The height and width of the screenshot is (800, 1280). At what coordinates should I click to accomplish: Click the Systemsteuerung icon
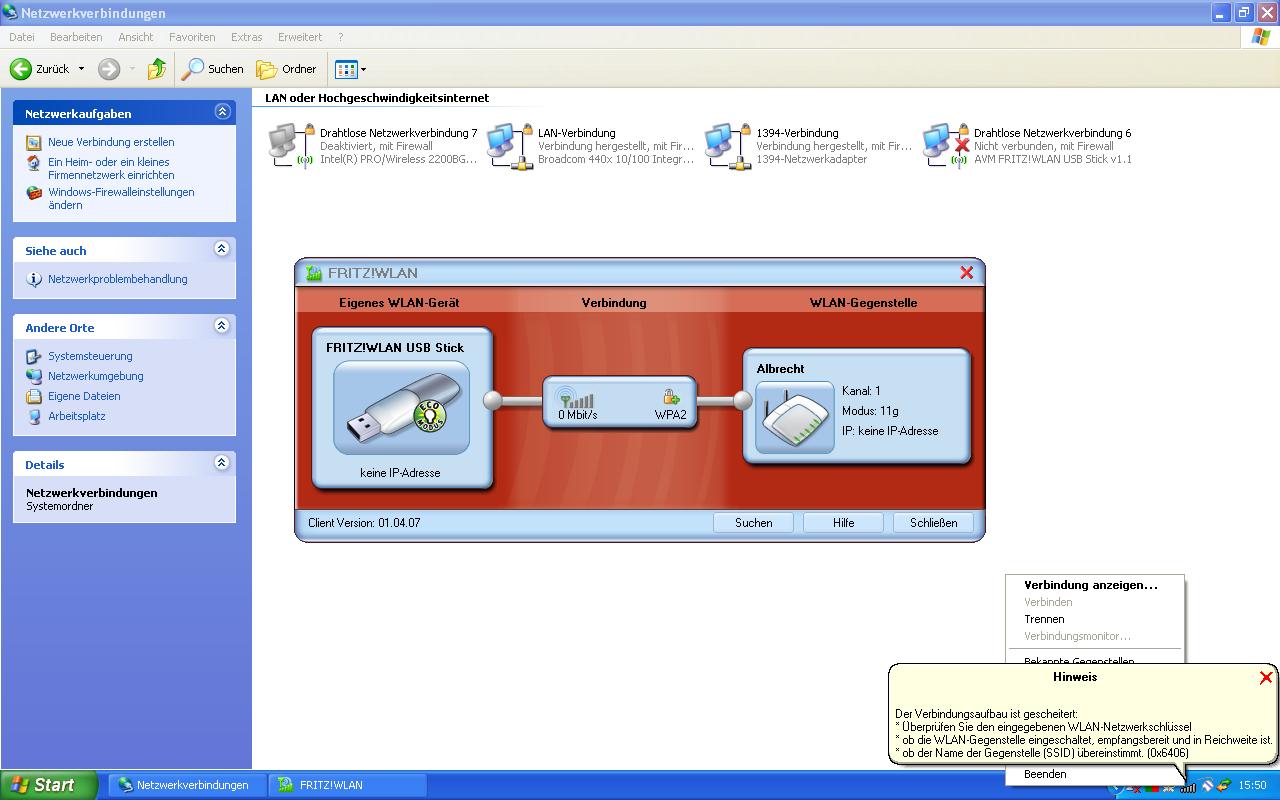[x=34, y=356]
